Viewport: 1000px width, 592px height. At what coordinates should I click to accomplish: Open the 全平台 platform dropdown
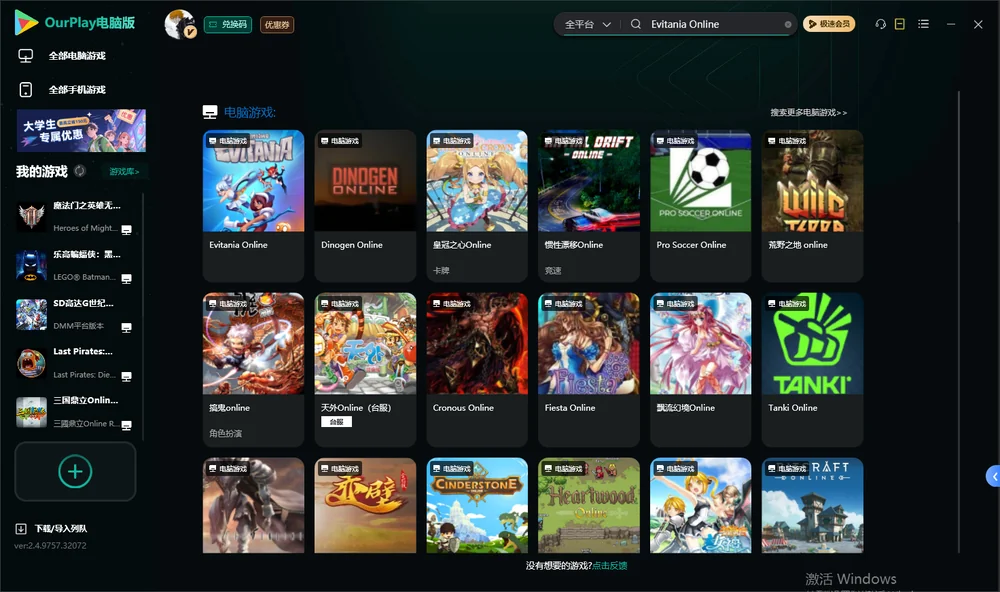click(x=587, y=24)
